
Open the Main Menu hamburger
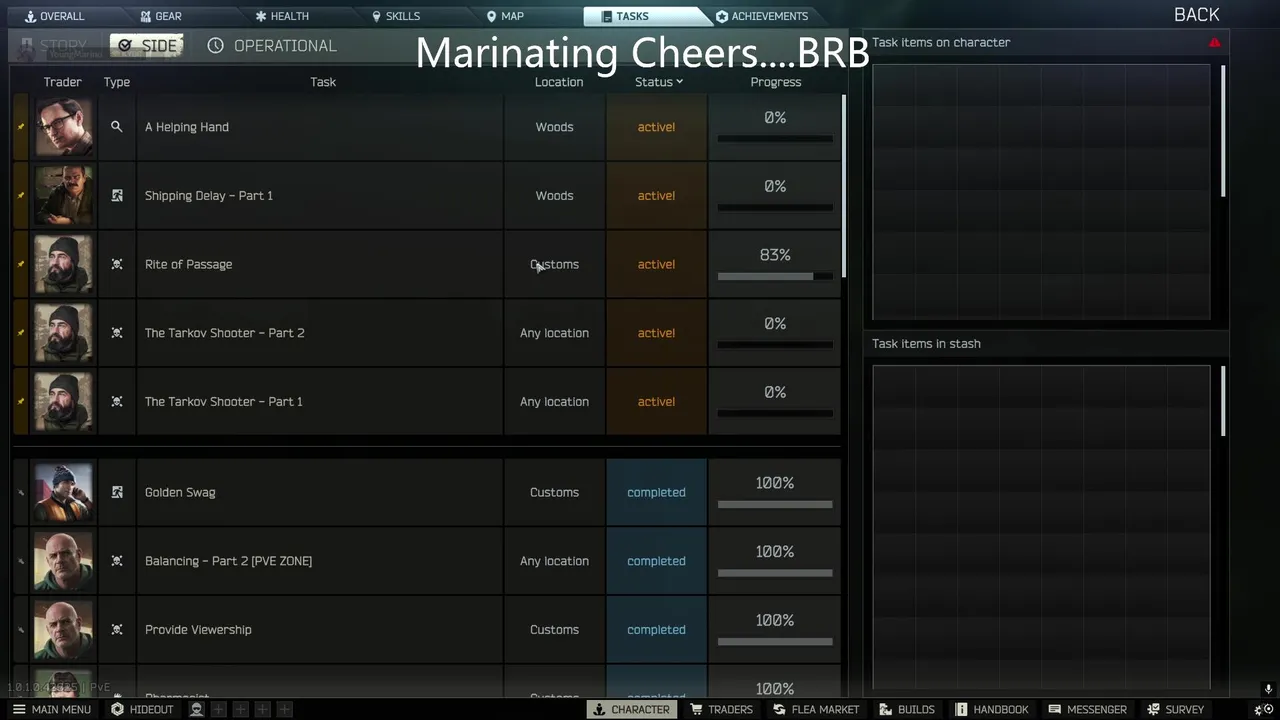(51, 709)
